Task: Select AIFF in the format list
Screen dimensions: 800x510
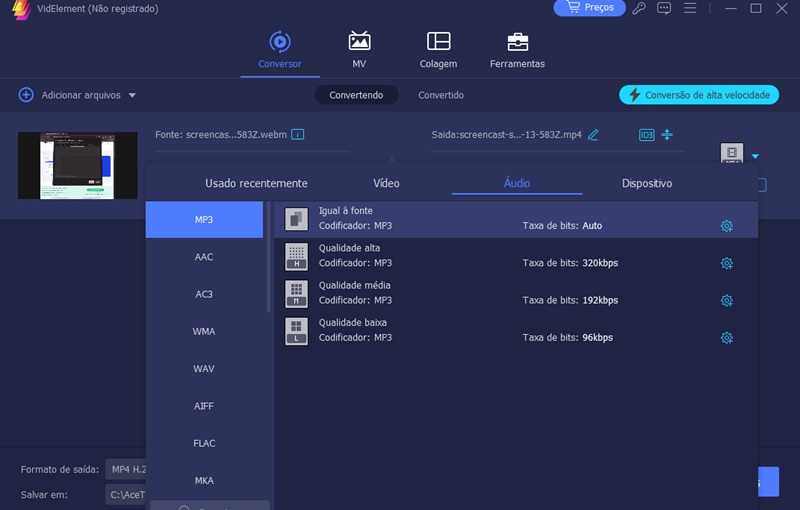Action: click(x=204, y=405)
